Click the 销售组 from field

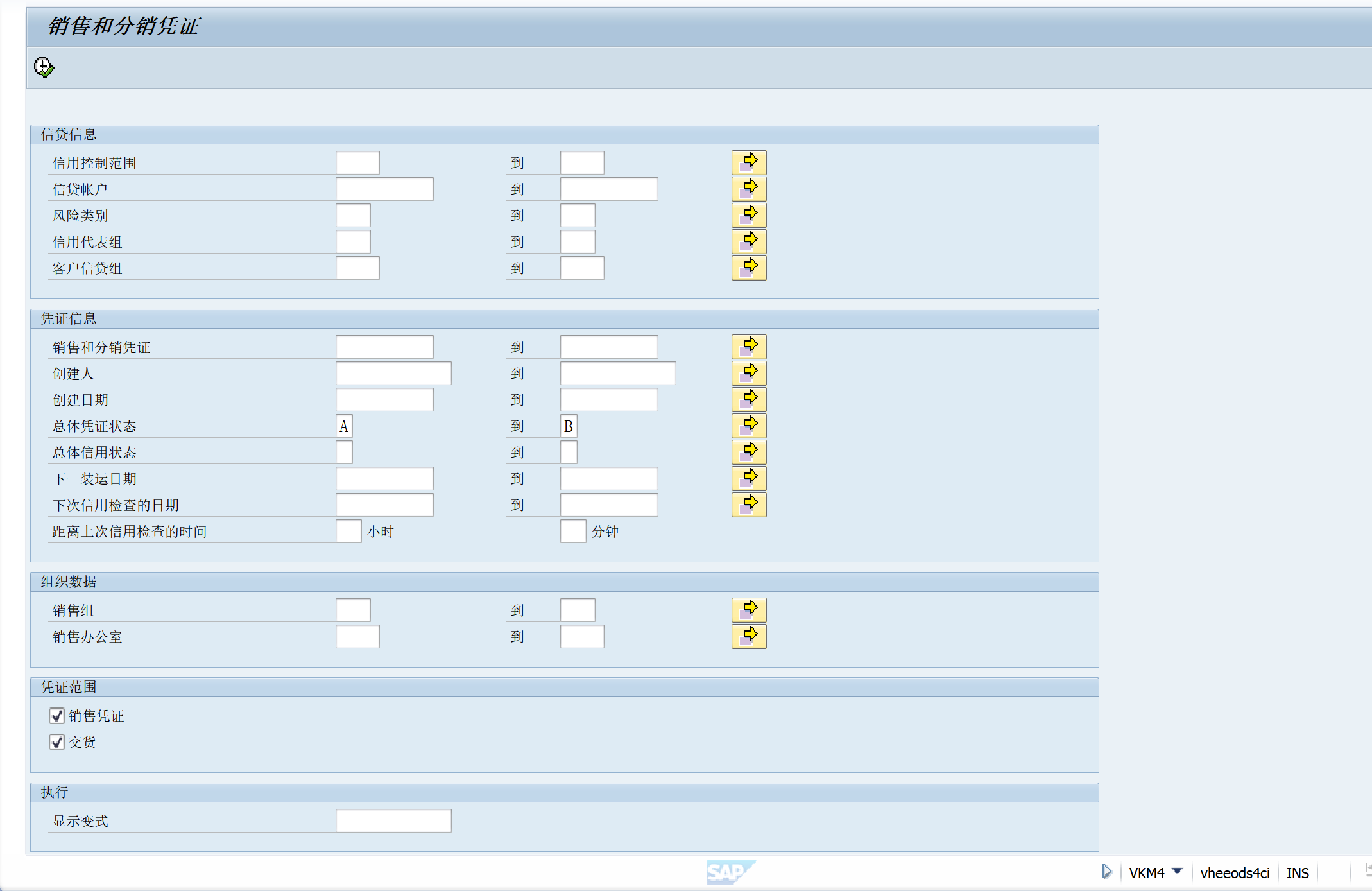[x=353, y=610]
